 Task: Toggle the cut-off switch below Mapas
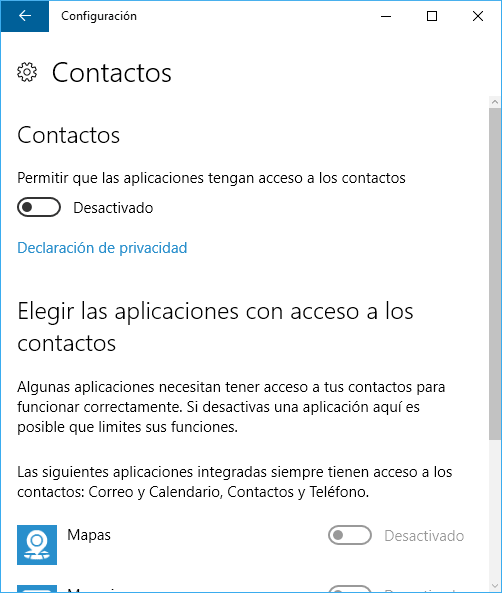click(350, 588)
